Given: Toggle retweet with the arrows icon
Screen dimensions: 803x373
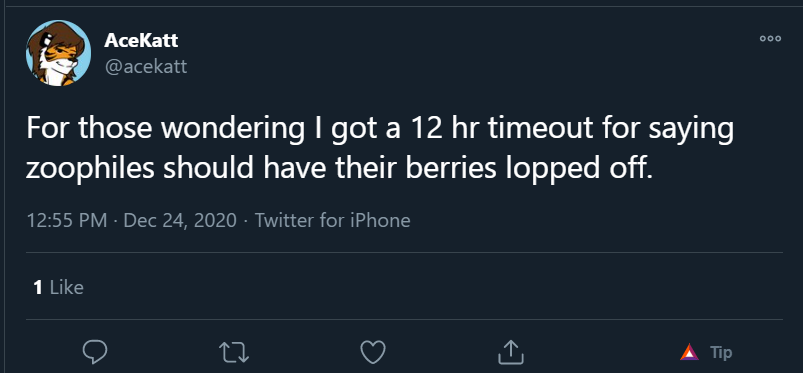Looking at the screenshot, I should tap(234, 353).
